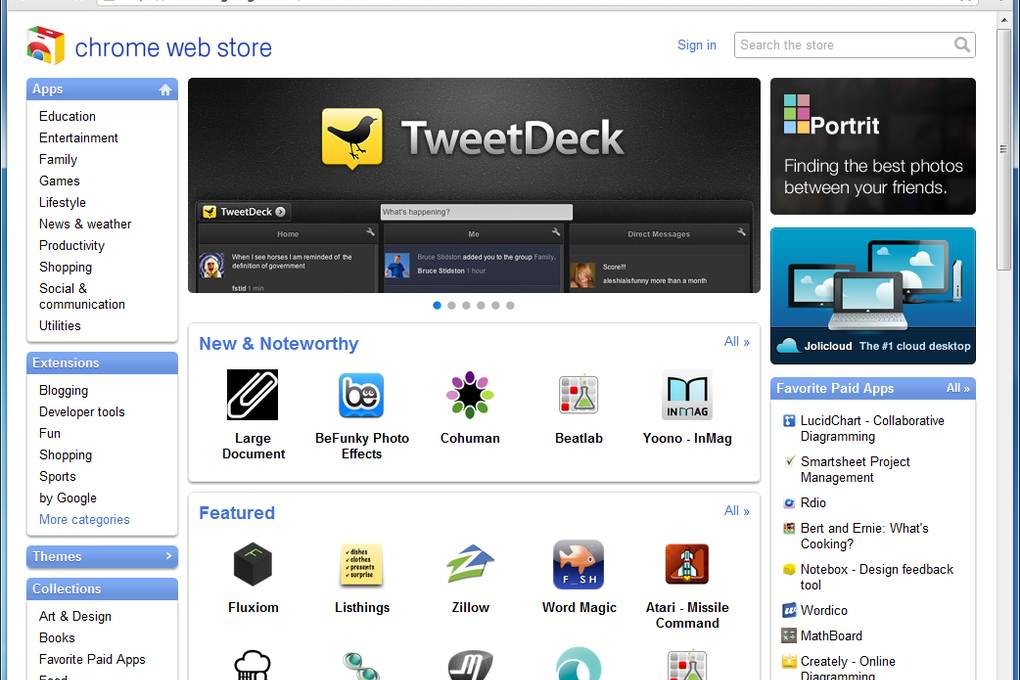The image size is (1020, 680).
Task: Select the third carousel dot
Action: pos(466,305)
